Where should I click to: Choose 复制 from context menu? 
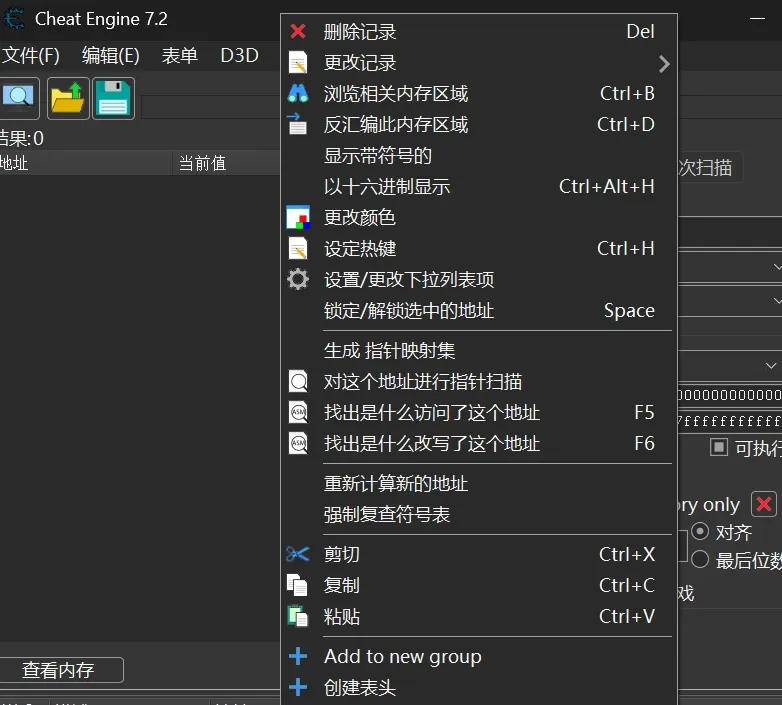point(479,585)
